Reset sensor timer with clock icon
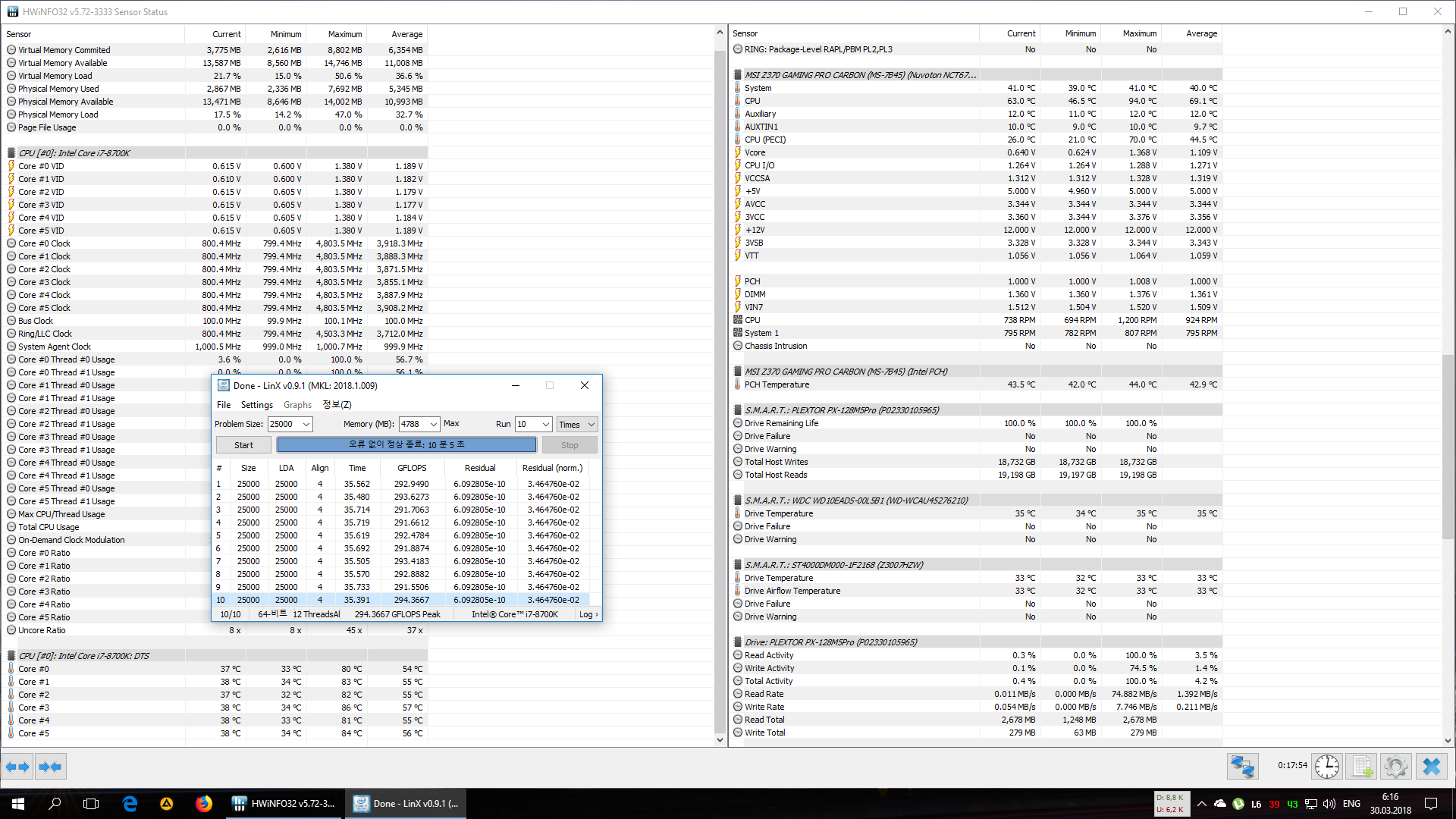Screen dimensions: 1456x819 1326,767
